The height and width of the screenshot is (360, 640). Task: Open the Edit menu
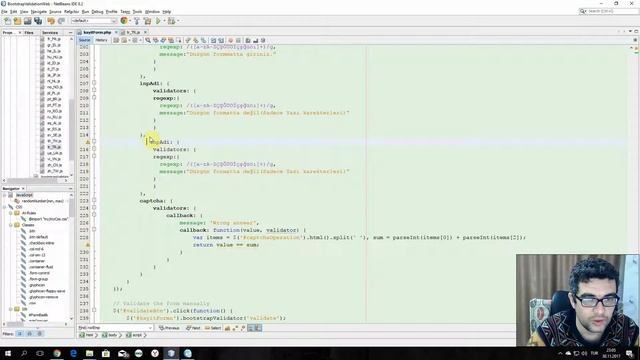[13, 12]
